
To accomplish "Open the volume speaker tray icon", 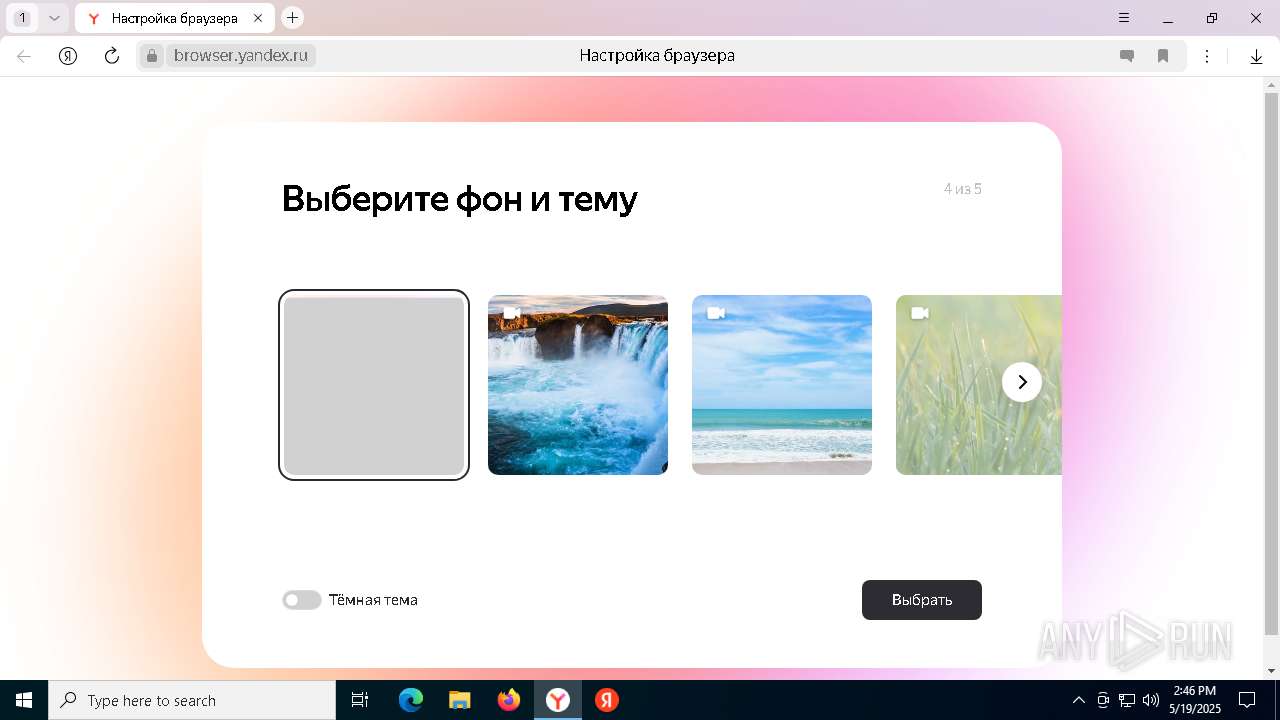I will 1151,700.
